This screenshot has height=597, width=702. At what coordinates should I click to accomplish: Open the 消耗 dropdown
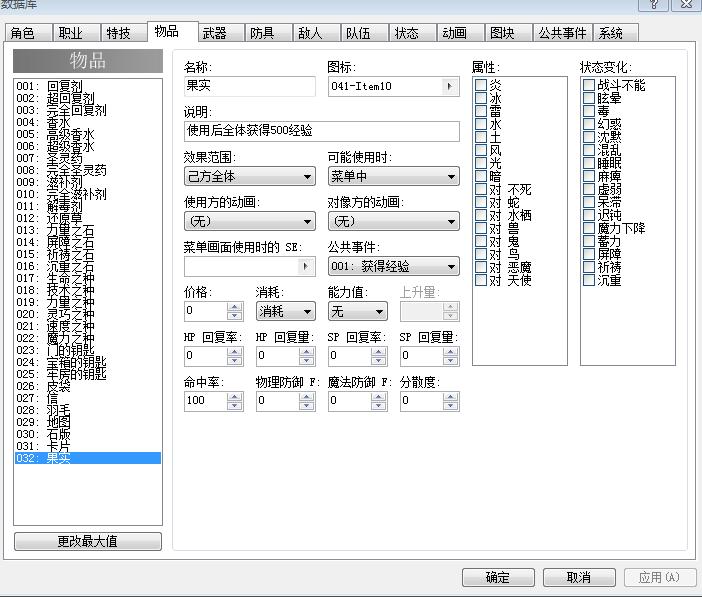click(x=286, y=311)
